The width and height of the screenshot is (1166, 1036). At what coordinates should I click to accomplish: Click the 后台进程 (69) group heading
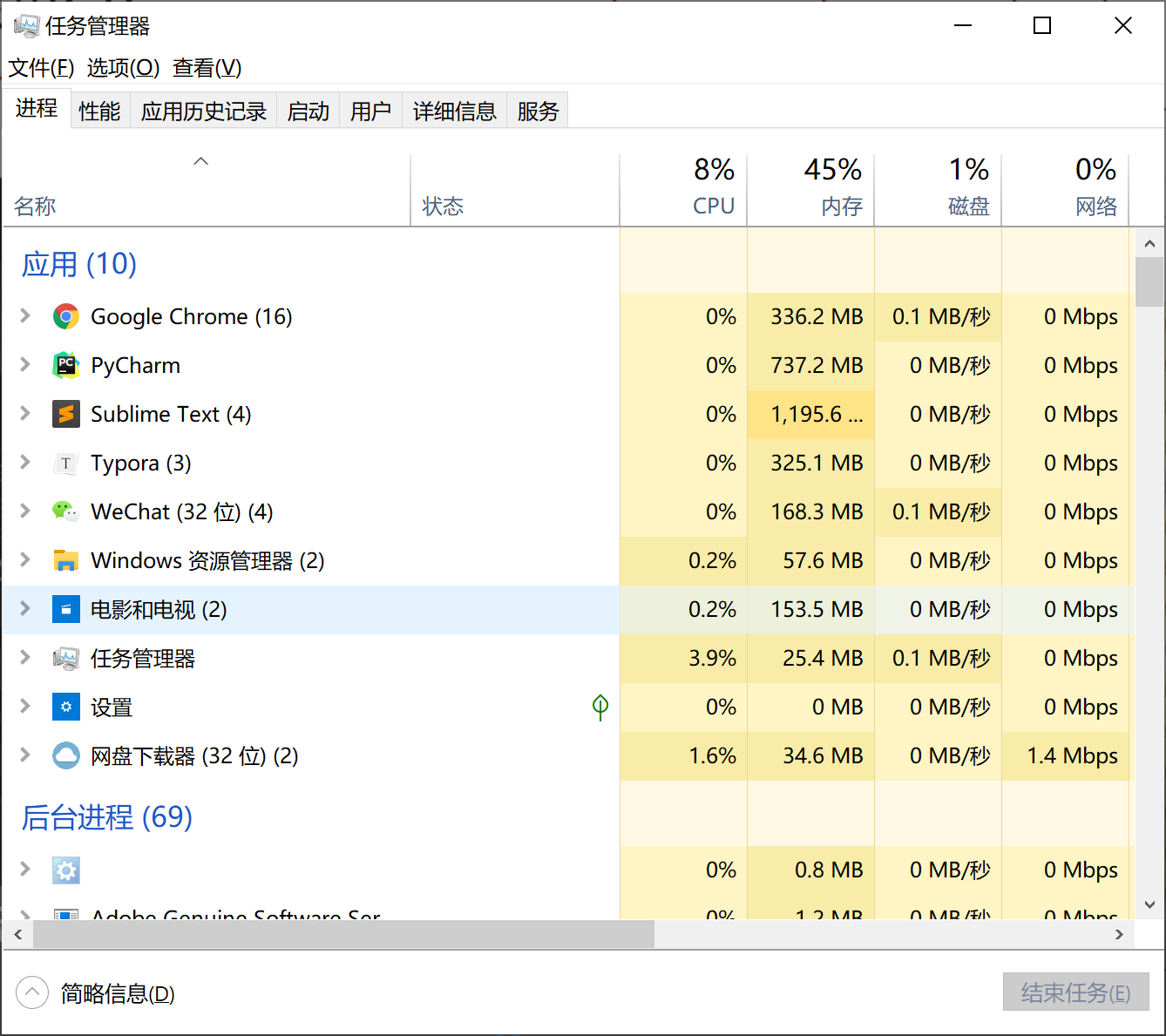[107, 817]
